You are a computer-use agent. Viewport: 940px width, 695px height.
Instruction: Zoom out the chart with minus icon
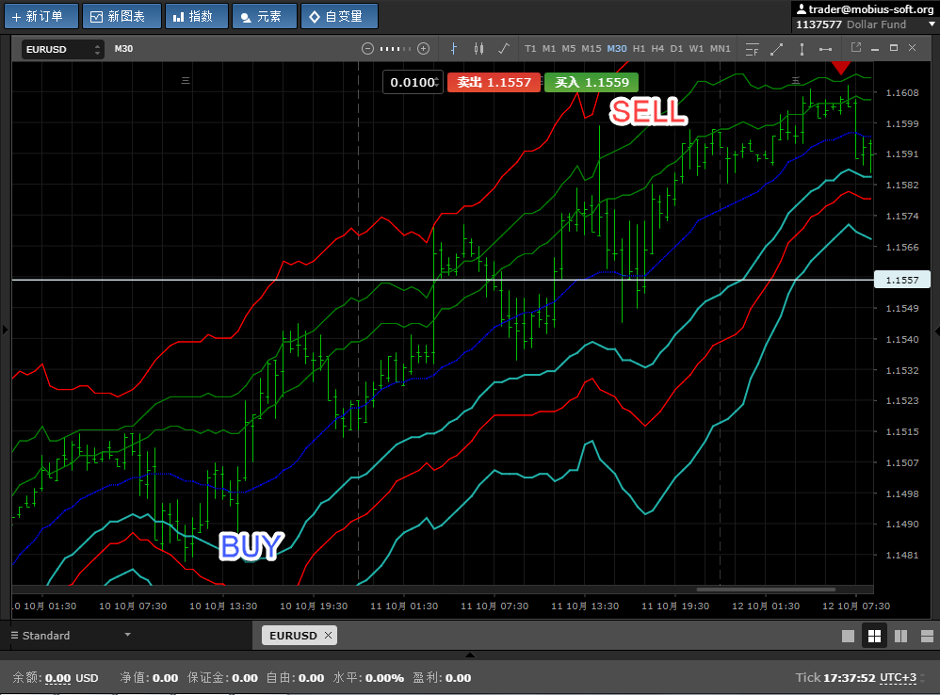pos(367,48)
